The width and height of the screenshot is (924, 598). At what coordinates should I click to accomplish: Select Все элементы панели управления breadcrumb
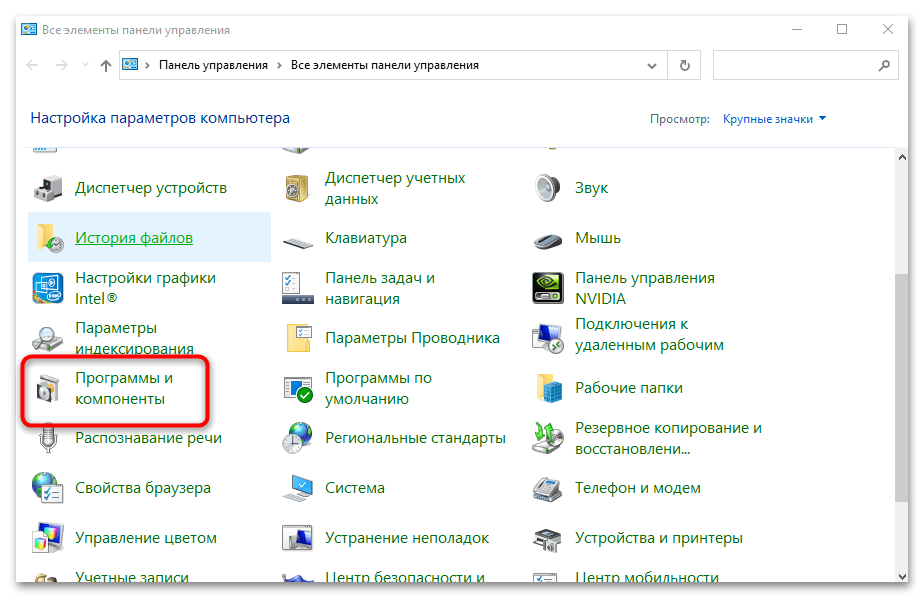(x=384, y=65)
